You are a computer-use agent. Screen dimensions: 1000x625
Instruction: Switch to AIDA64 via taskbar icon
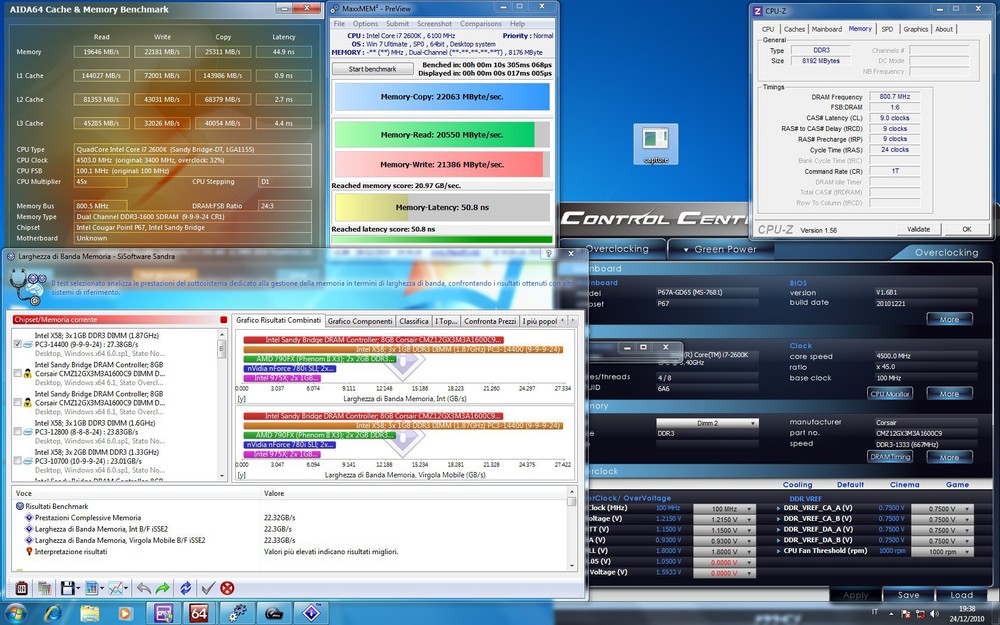pyautogui.click(x=199, y=614)
